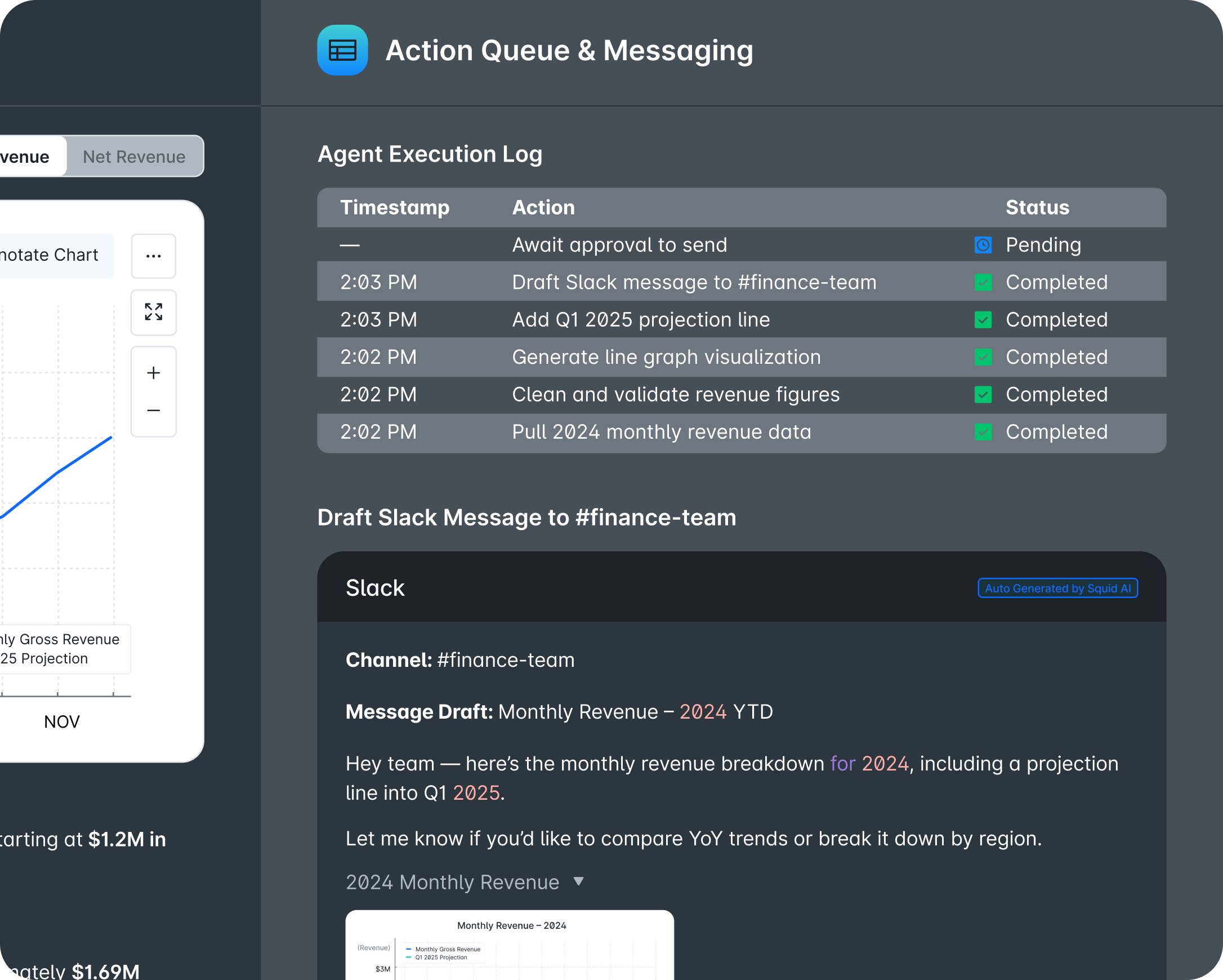The width and height of the screenshot is (1223, 980).
Task: Click the Auto Generated by Squid AI badge
Action: (1057, 589)
